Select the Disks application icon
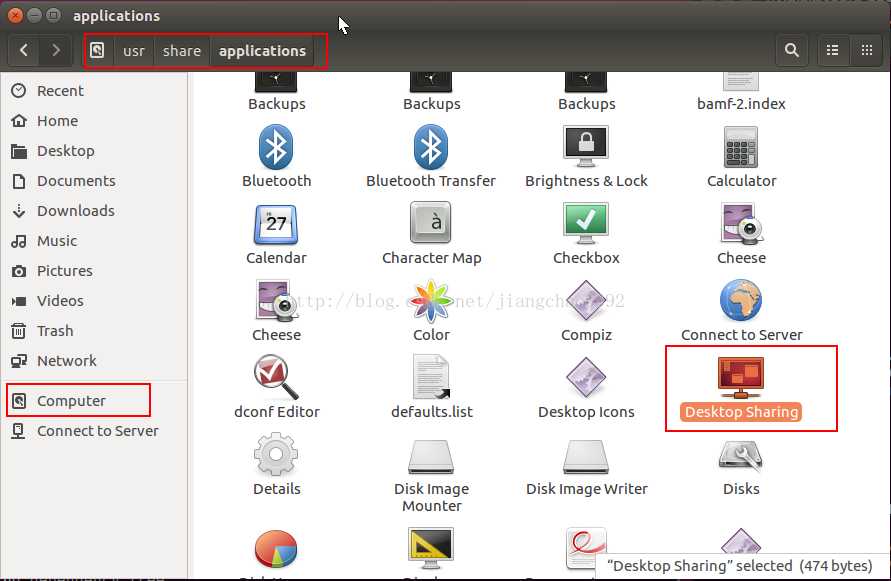The height and width of the screenshot is (581, 891). coord(741,456)
